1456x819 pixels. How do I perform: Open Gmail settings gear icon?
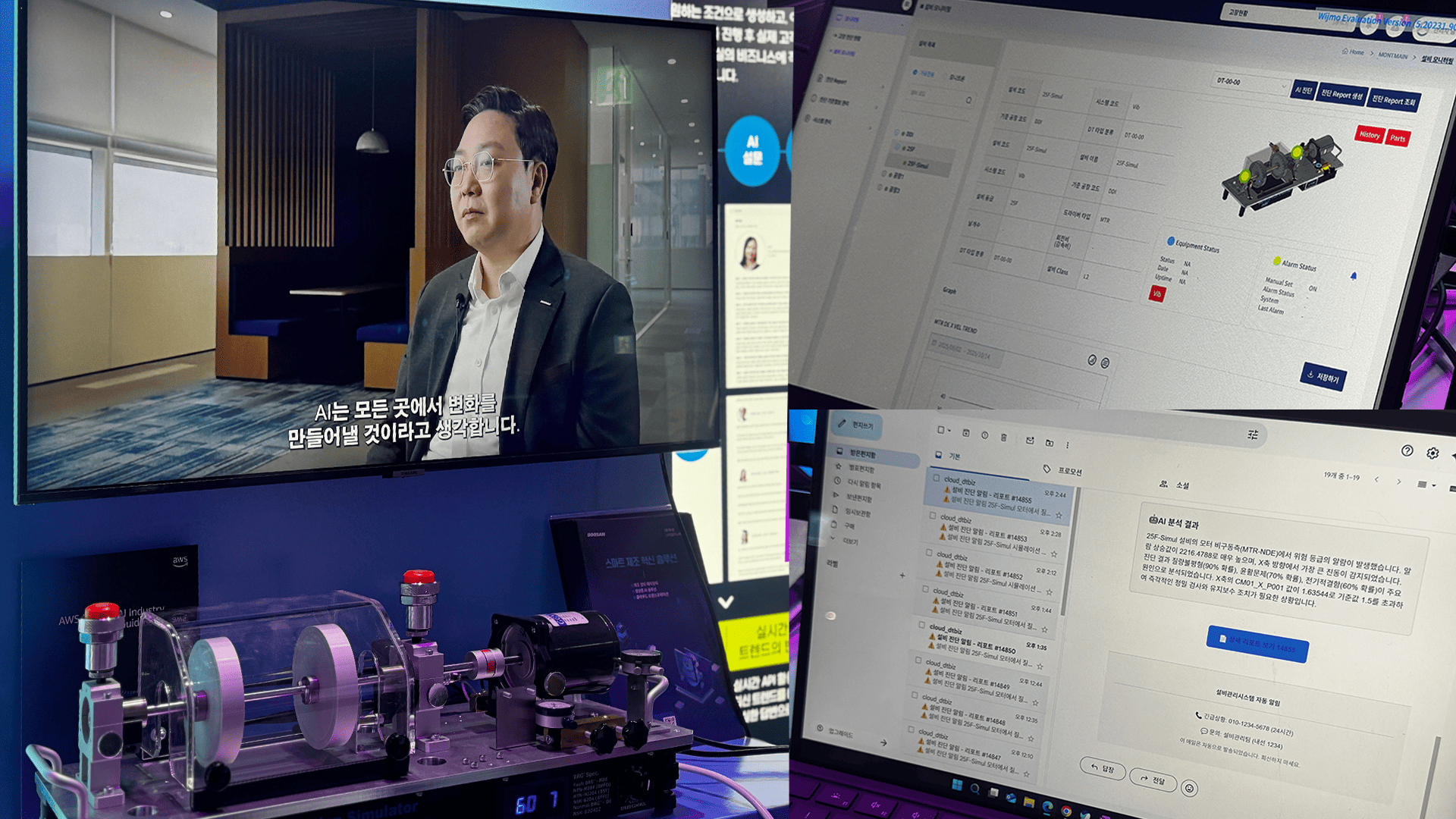[x=1432, y=453]
